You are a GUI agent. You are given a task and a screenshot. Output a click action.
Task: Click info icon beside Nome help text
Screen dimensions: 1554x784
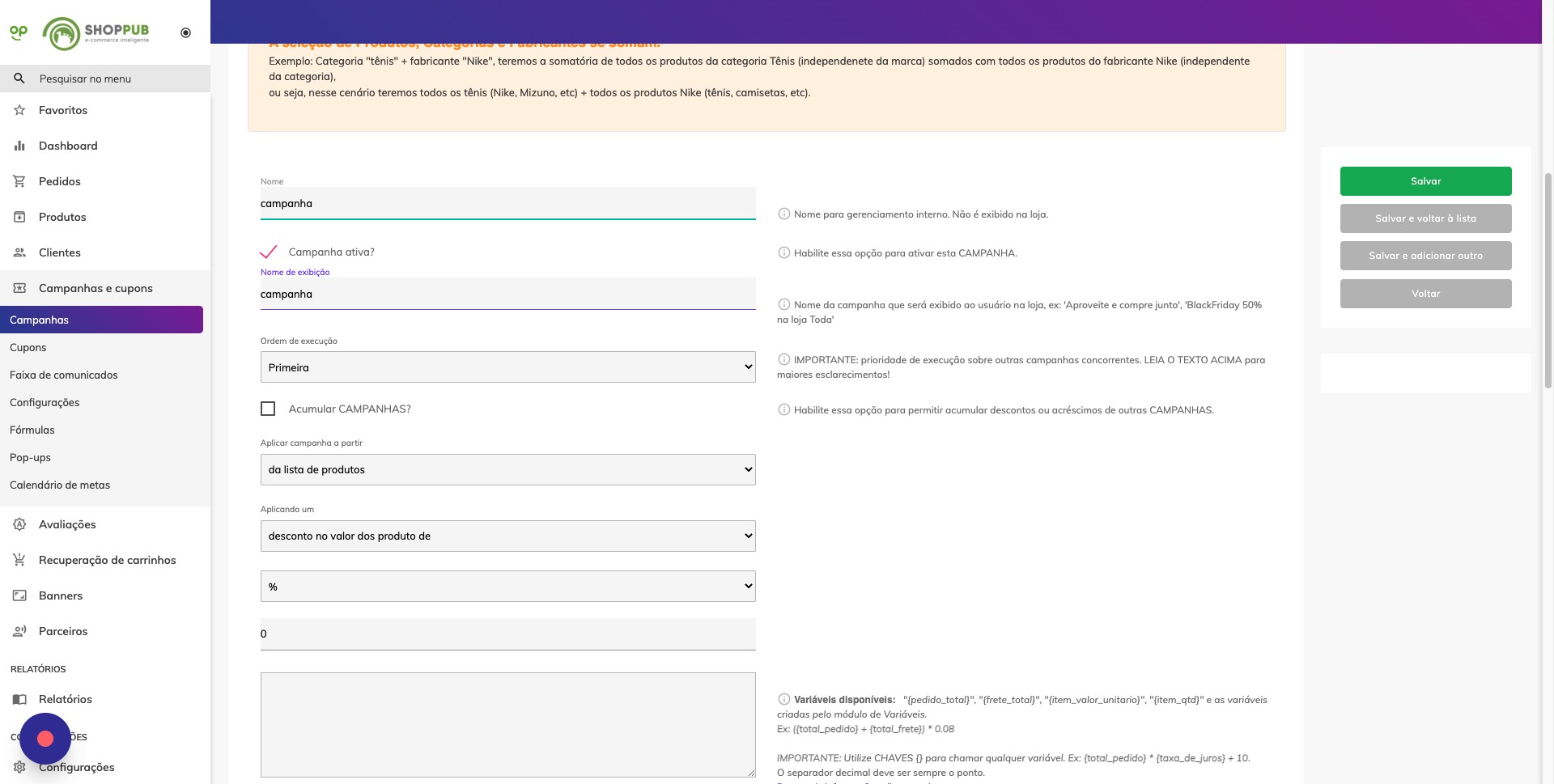(783, 214)
